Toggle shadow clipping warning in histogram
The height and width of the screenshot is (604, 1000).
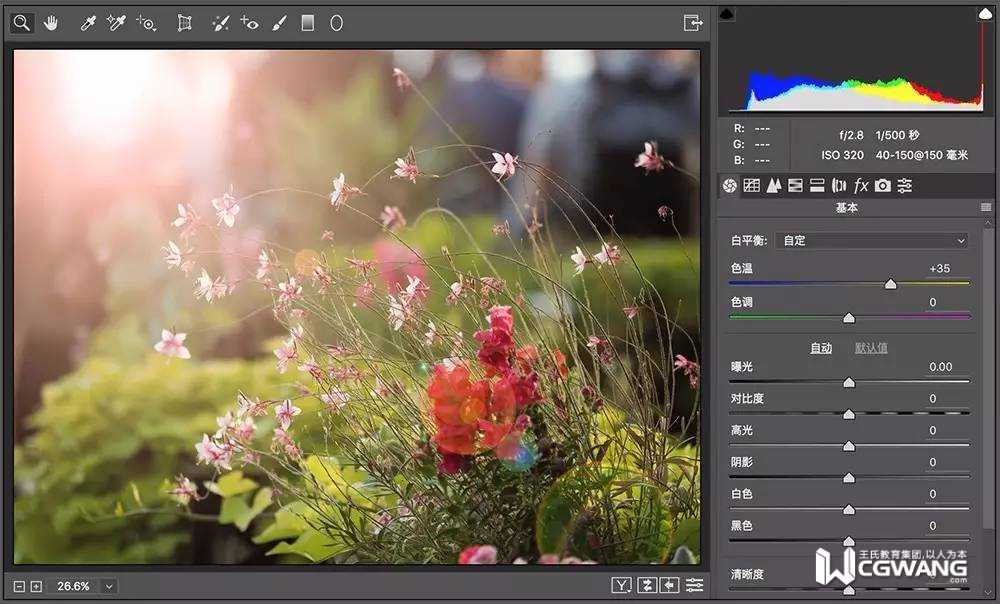(x=727, y=14)
